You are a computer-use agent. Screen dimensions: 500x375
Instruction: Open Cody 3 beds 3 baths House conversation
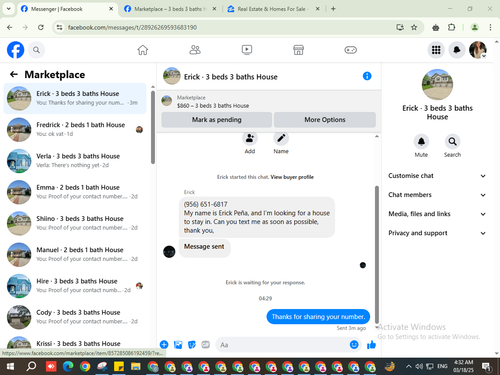[x=75, y=317]
